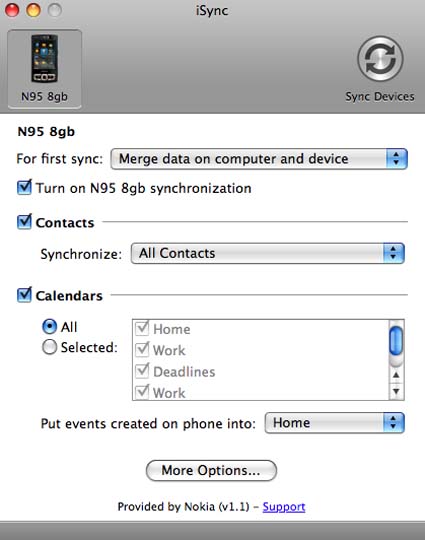This screenshot has height=540, width=425.
Task: Choose the Selected calendars radio button
Action: 49,347
